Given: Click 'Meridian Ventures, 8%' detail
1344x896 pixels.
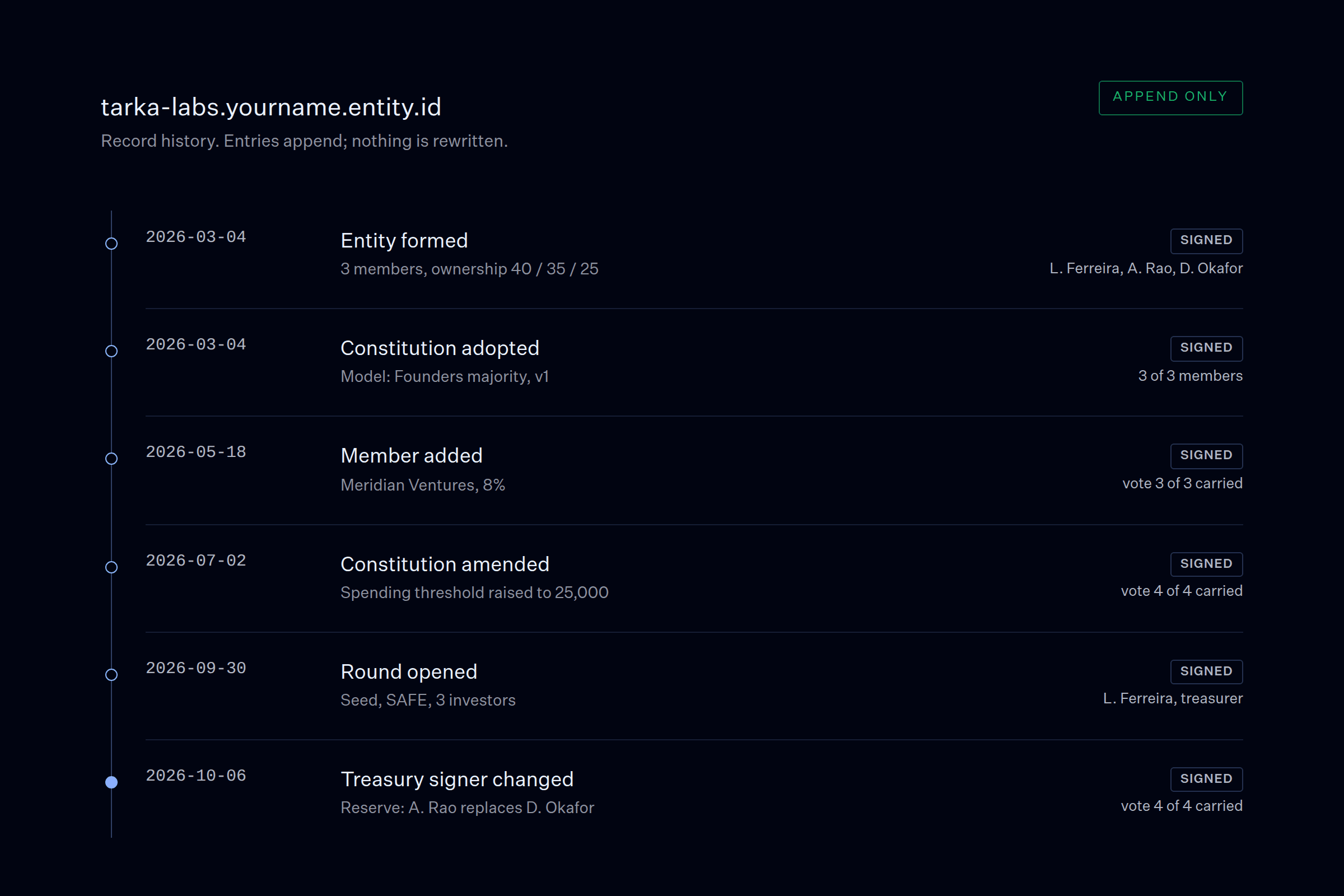Looking at the screenshot, I should [x=422, y=484].
